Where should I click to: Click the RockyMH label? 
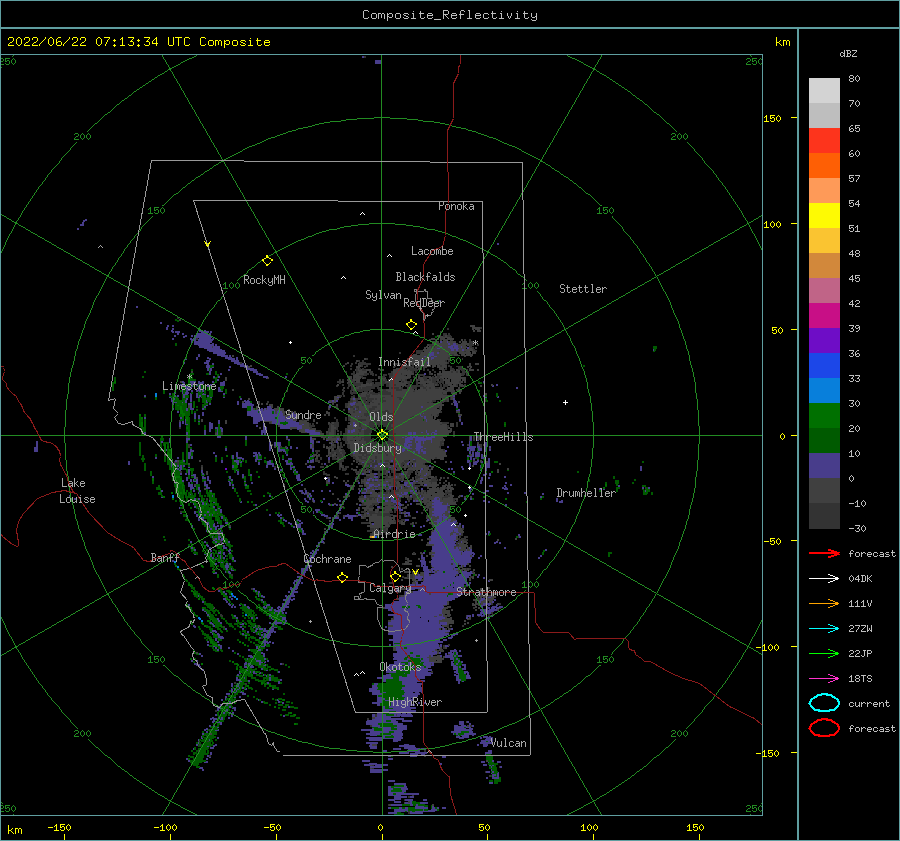click(264, 280)
